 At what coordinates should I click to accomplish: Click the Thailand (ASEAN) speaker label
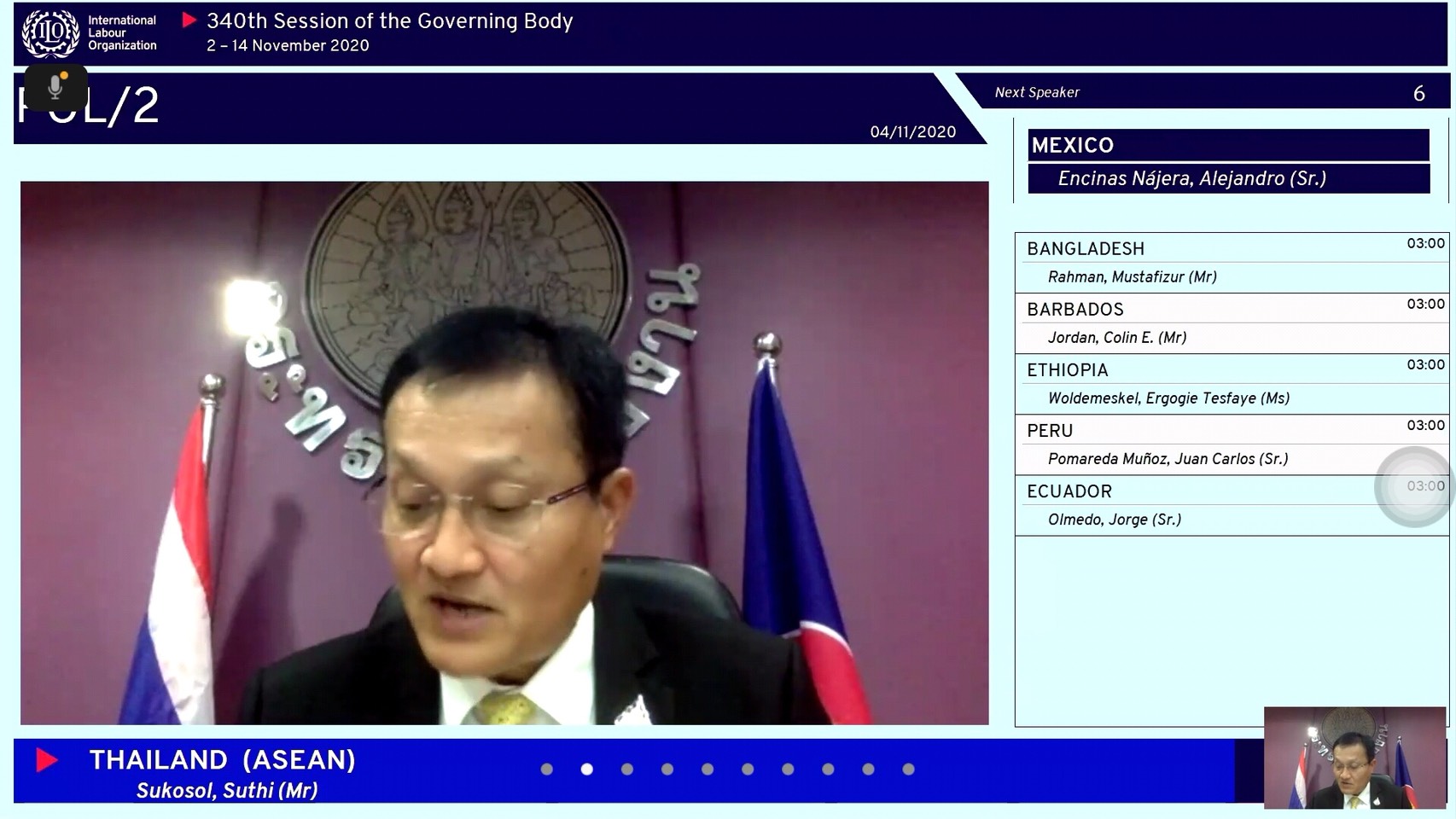(223, 760)
